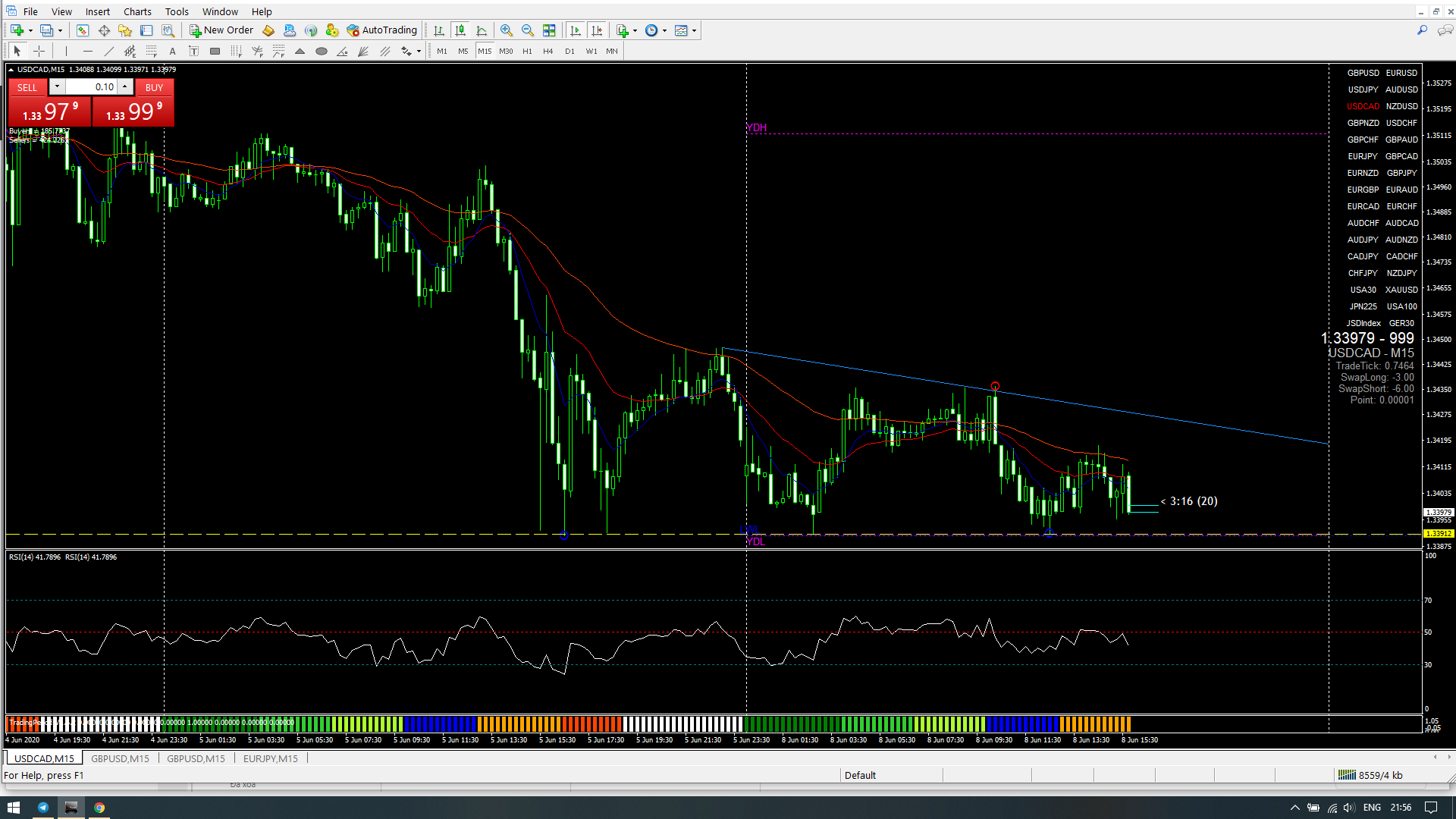Open the Charts menu
Viewport: 1456px width, 819px height.
point(137,11)
